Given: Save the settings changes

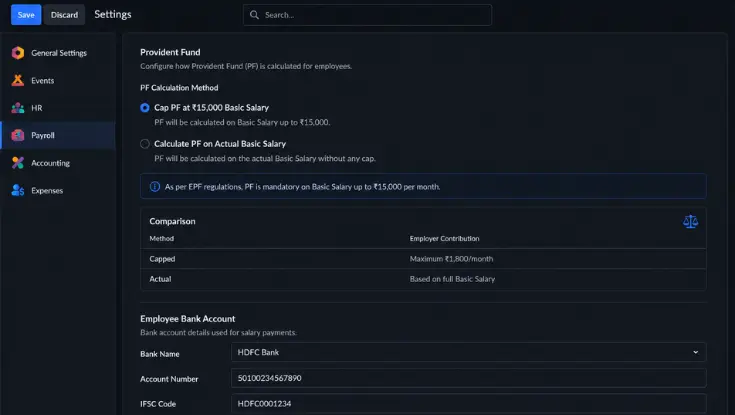Looking at the screenshot, I should (x=26, y=15).
